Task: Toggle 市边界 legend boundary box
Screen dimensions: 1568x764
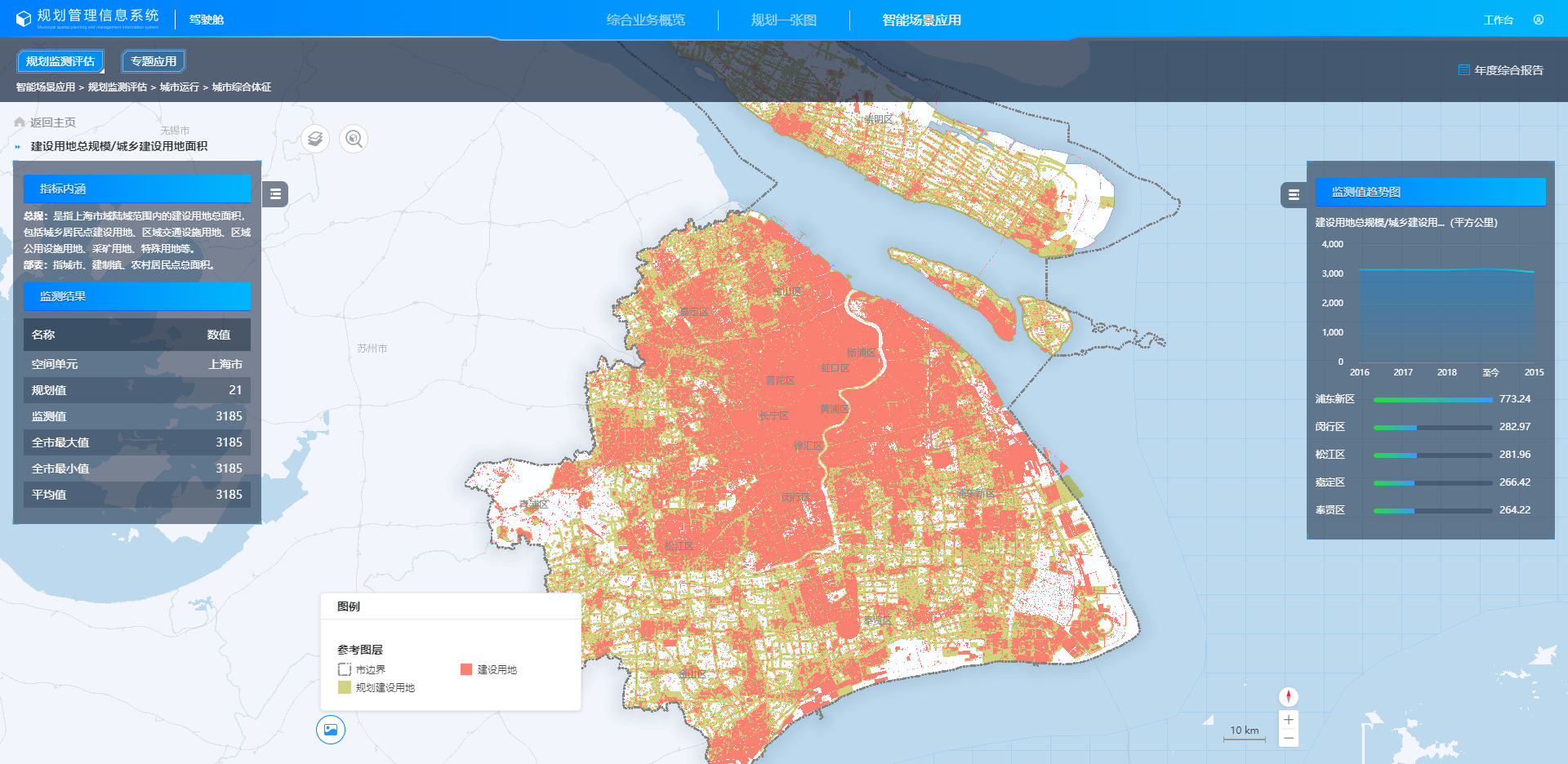Action: point(345,669)
